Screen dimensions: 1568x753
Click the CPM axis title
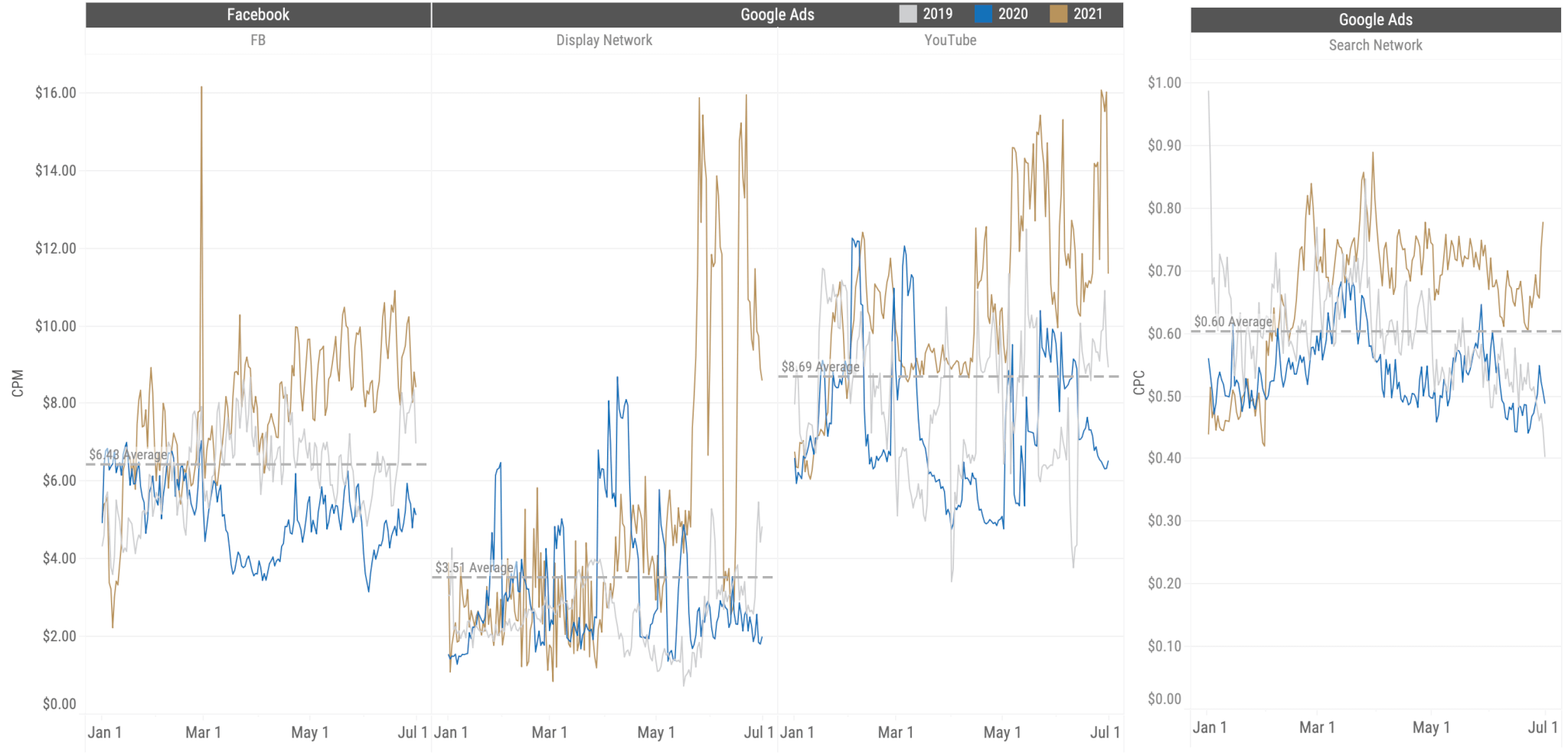pyautogui.click(x=18, y=383)
